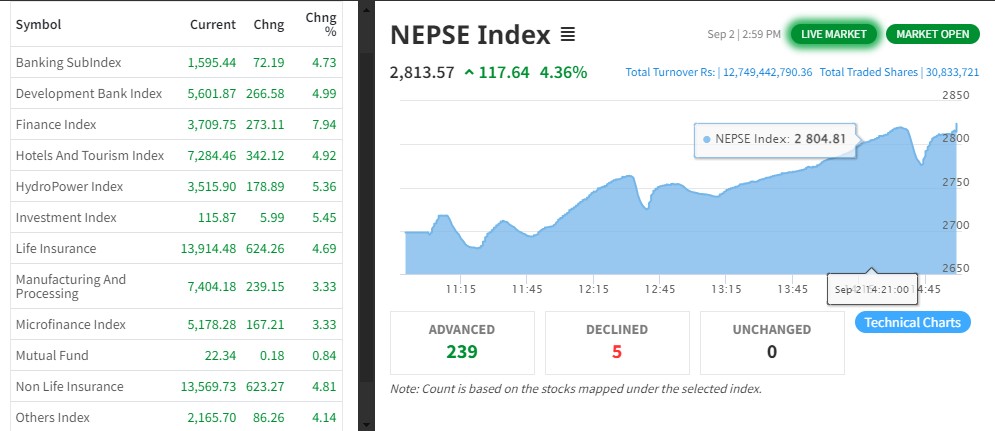
Task: Open Technical Charts
Action: click(x=912, y=322)
